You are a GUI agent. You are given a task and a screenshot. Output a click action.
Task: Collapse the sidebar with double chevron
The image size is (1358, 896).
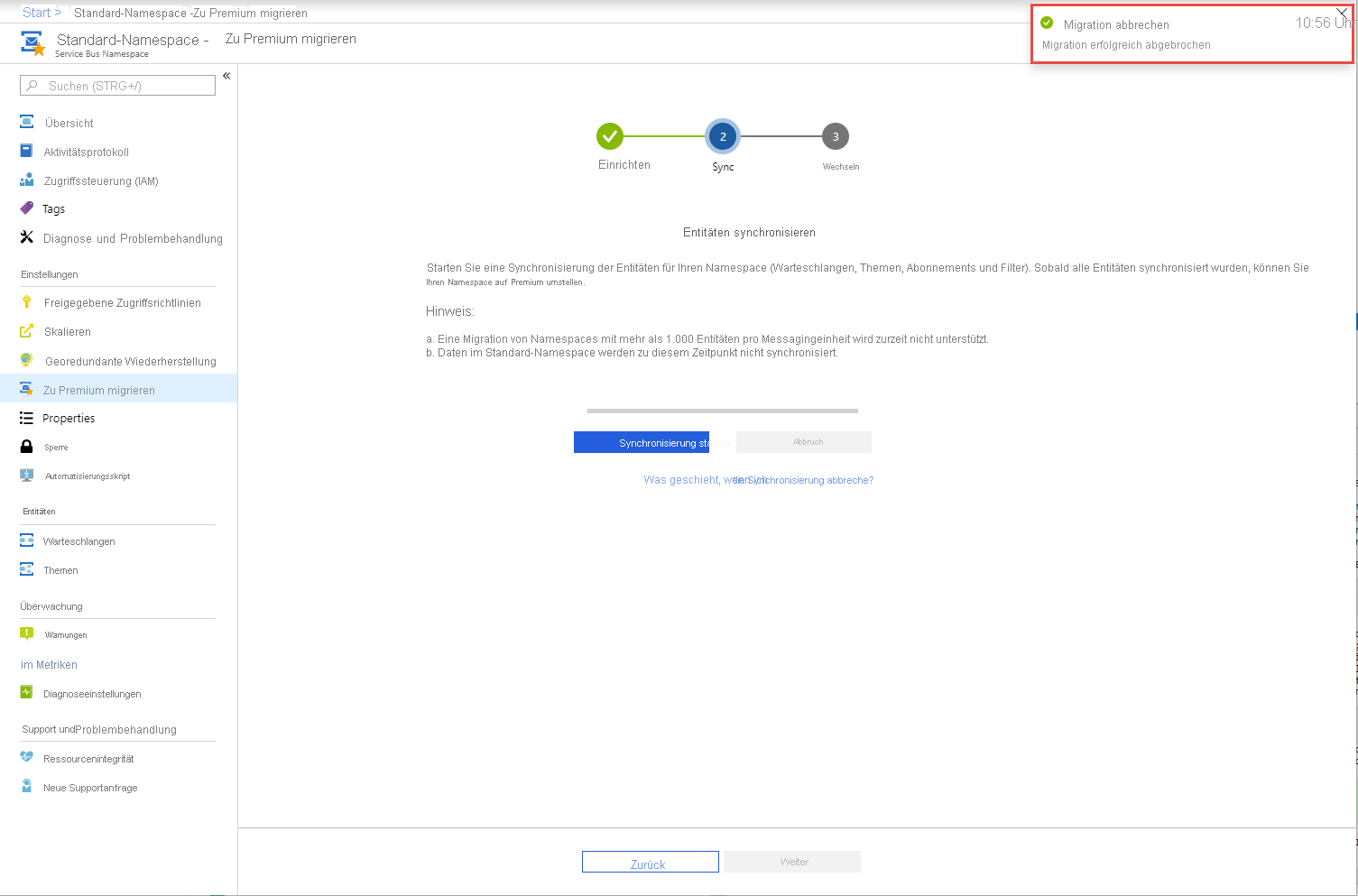(226, 76)
